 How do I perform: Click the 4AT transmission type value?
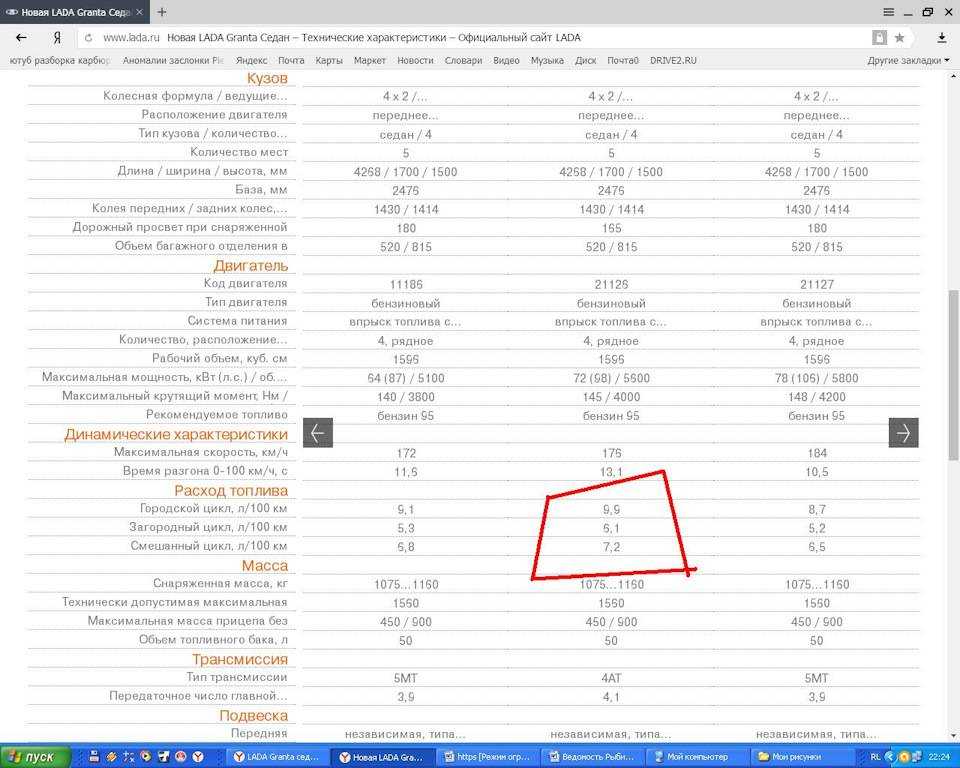tap(611, 678)
